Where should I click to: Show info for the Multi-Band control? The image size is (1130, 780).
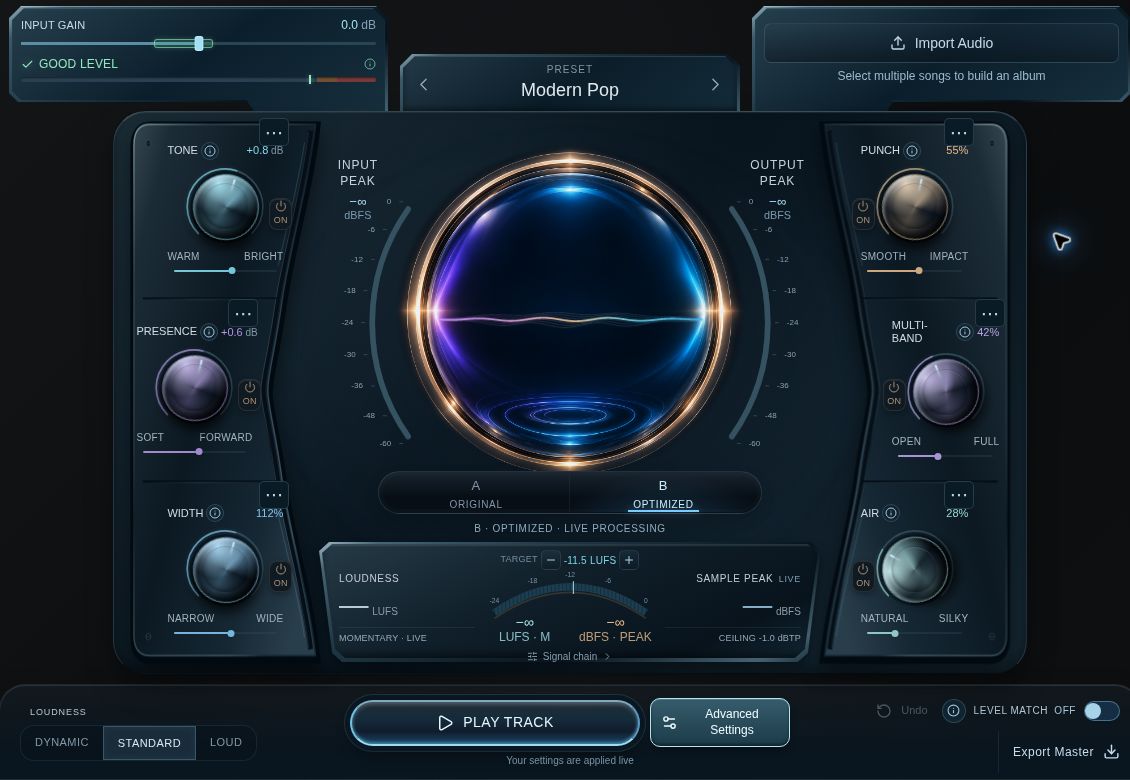point(964,332)
